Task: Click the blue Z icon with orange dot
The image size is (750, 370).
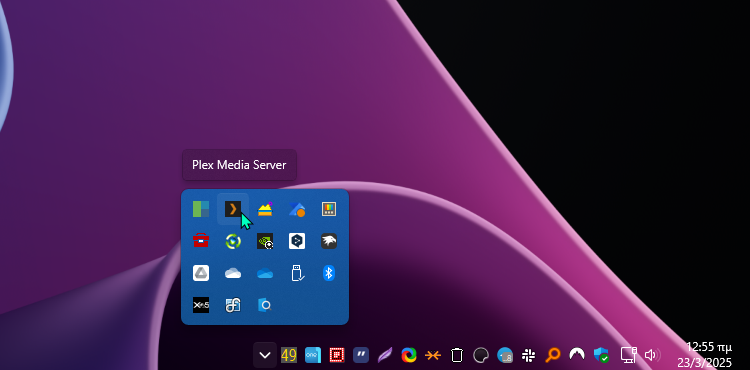Action: point(297,209)
